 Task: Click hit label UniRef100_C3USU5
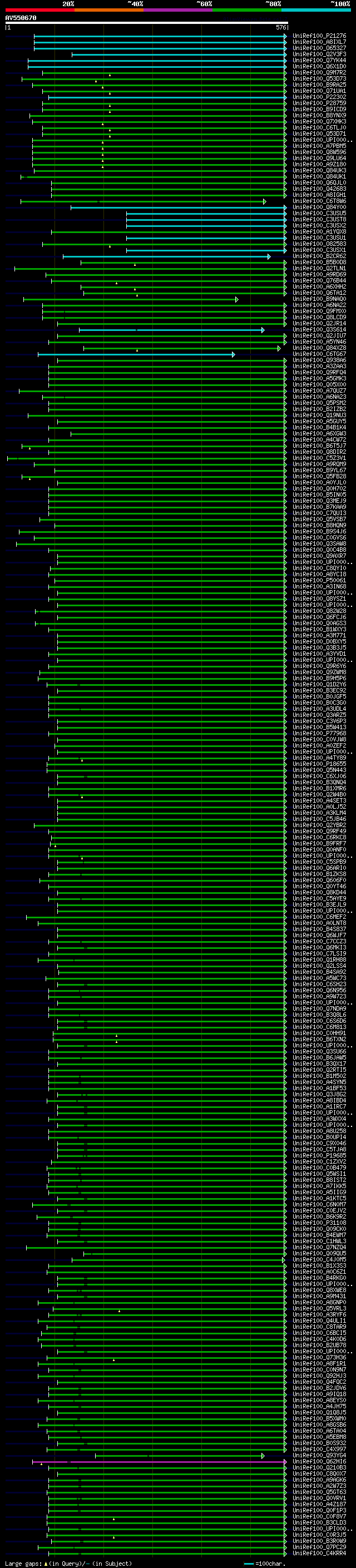[319, 213]
